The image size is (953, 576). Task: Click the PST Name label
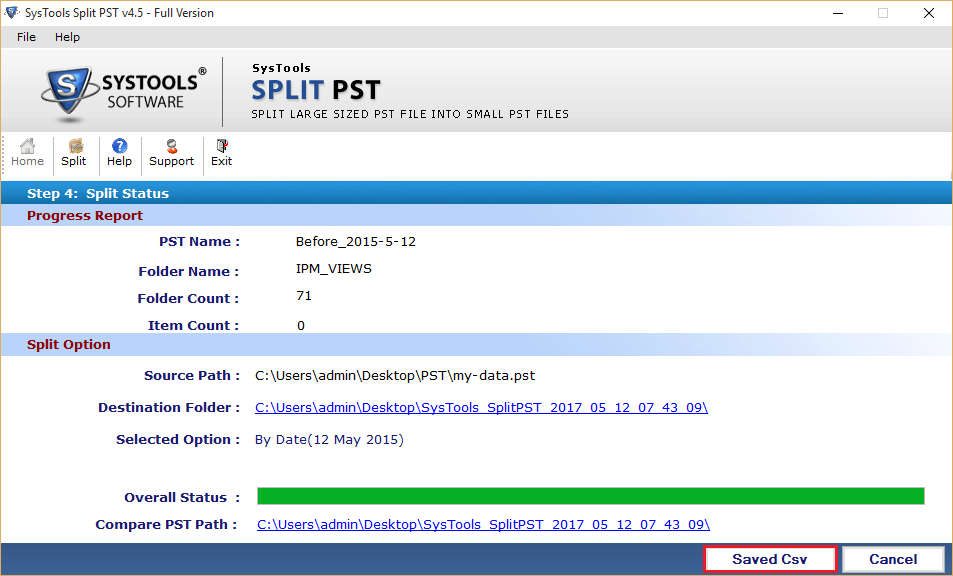click(x=199, y=242)
